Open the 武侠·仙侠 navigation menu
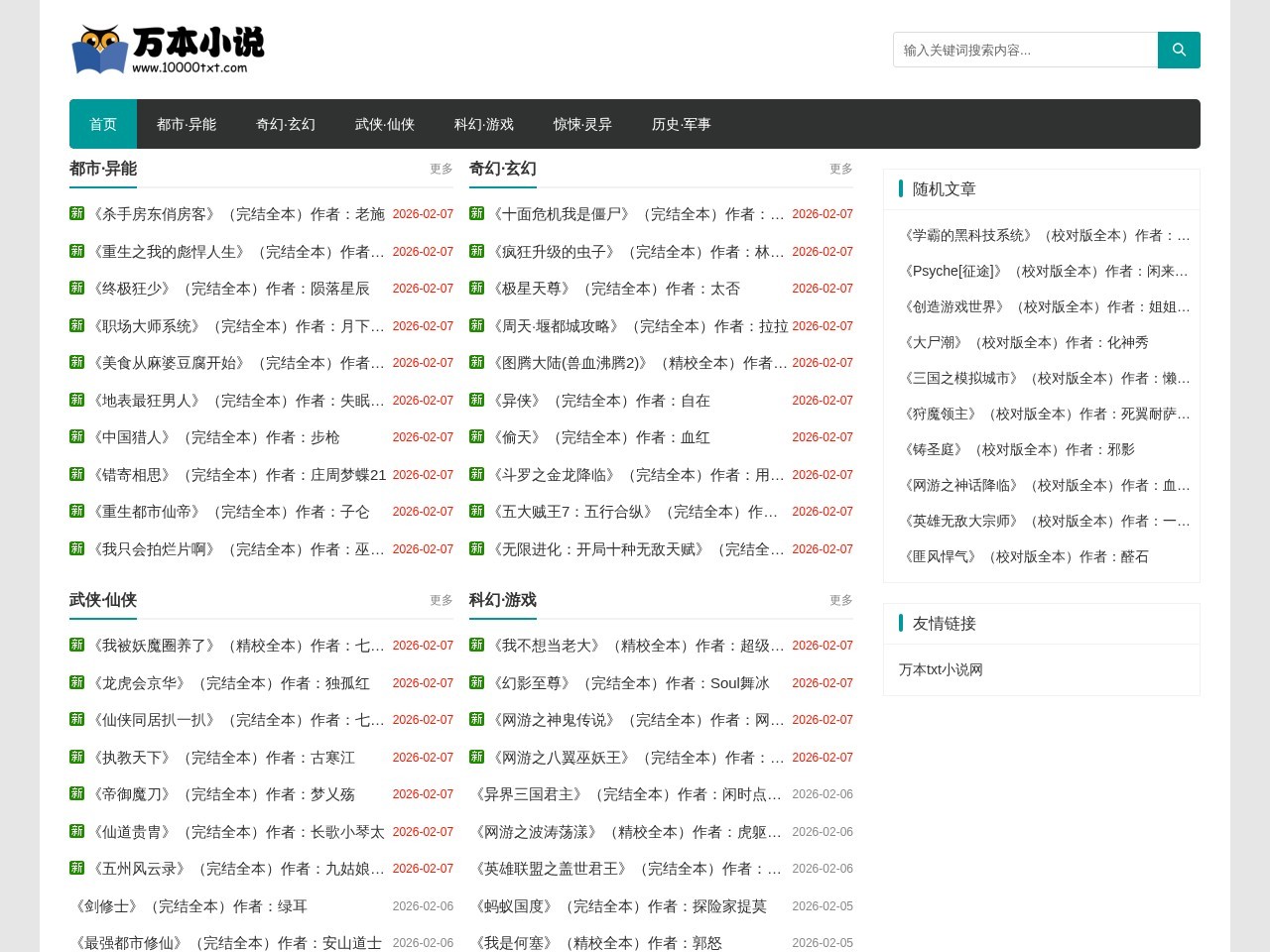This screenshot has height=952, width=1270. [384, 124]
